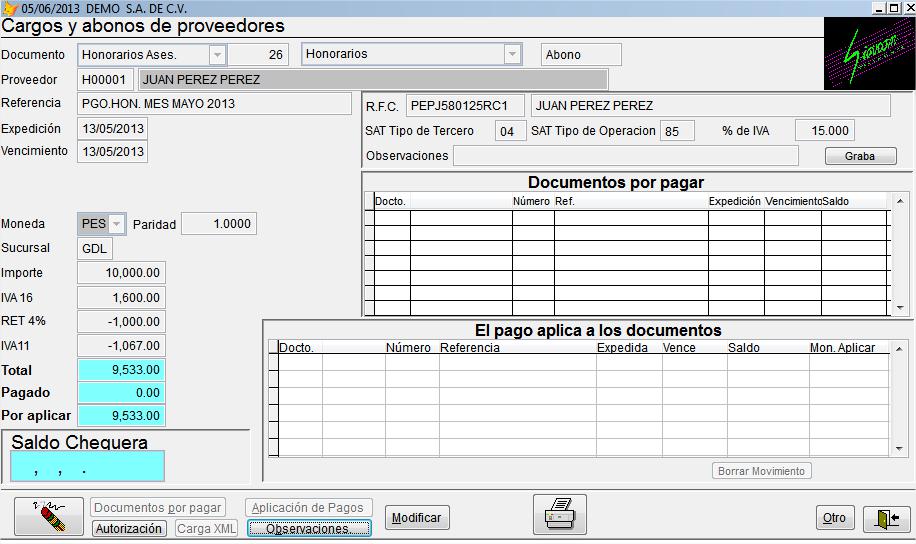Click the Autorización button
916x544 pixels.
(129, 528)
